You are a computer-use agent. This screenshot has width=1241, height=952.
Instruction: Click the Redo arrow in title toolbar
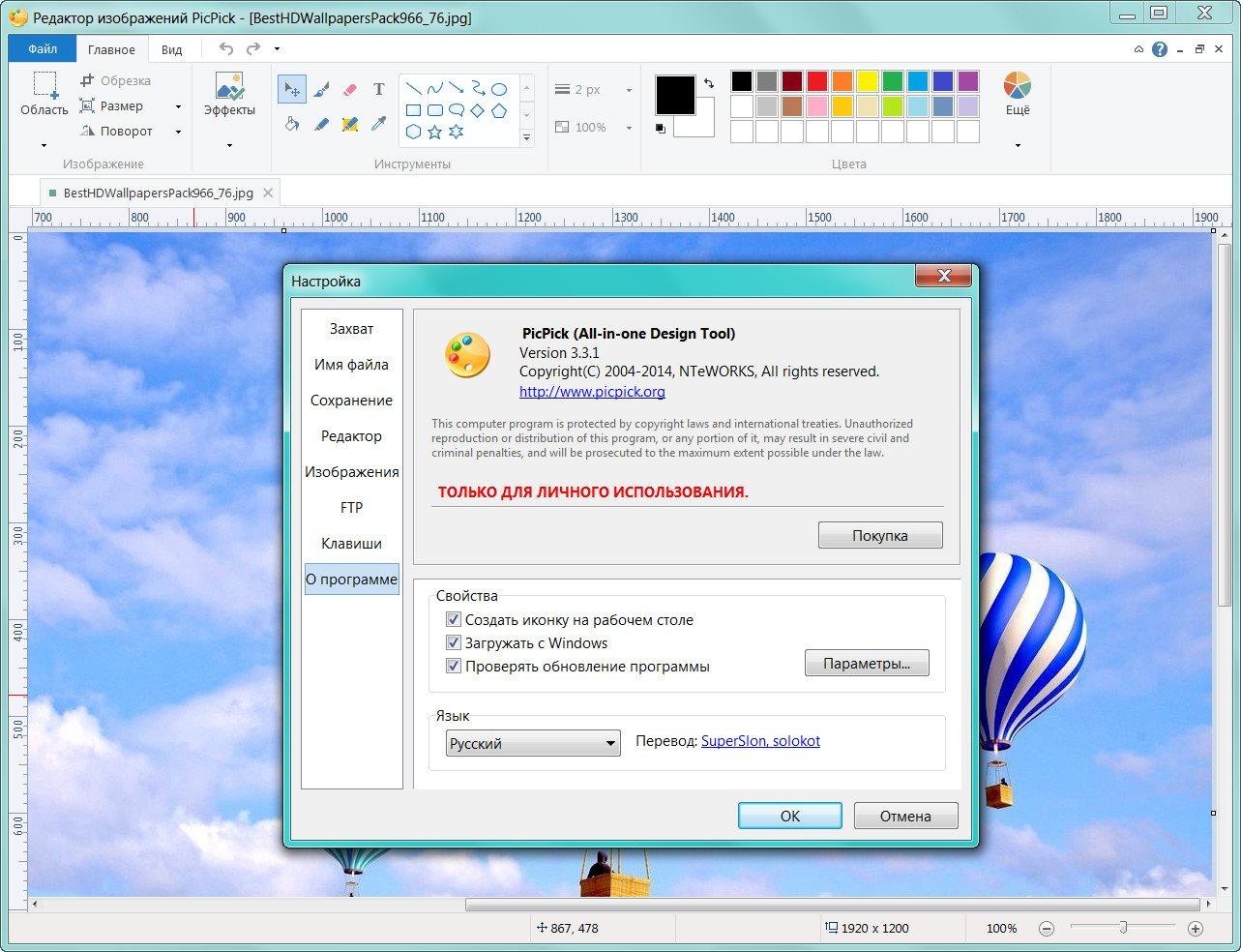[252, 48]
